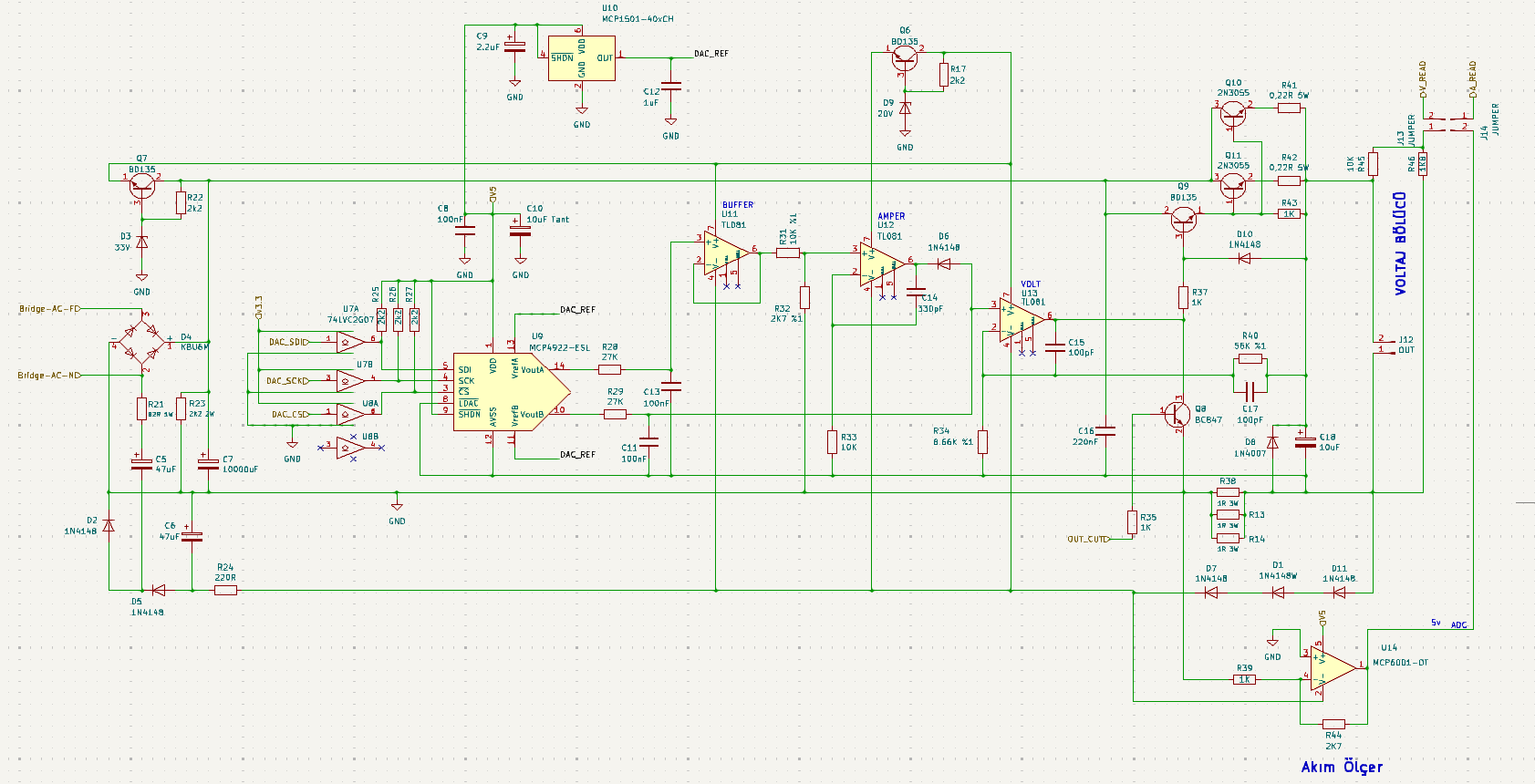Select the U8A buffer gate symbol

click(x=351, y=415)
